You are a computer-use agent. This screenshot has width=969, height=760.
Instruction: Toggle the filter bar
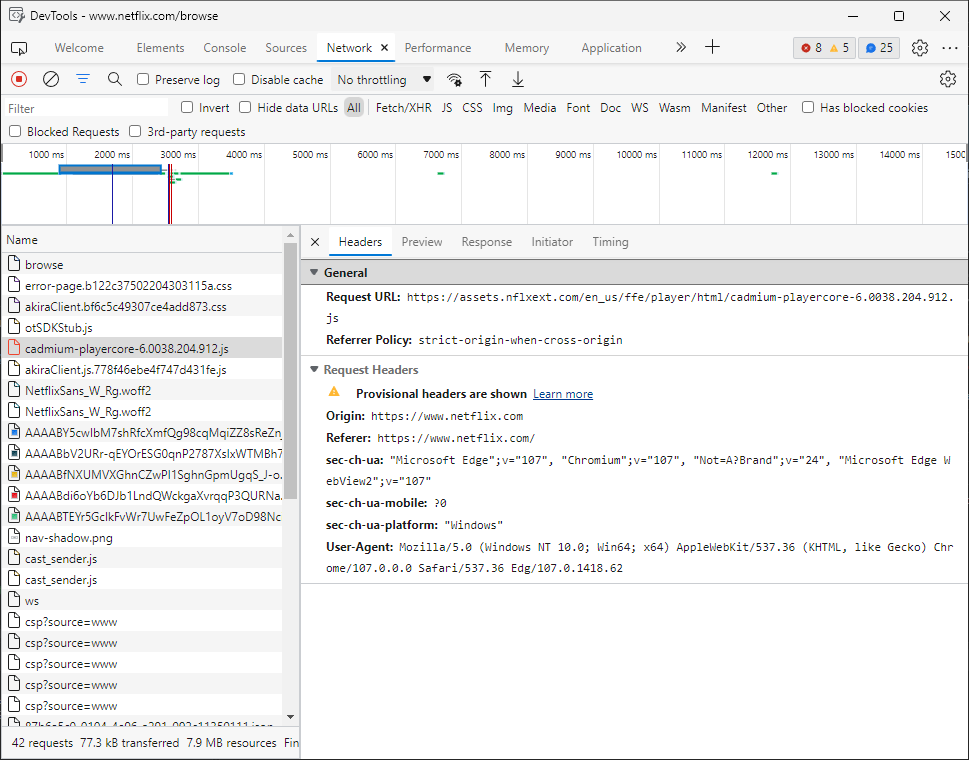tap(82, 79)
